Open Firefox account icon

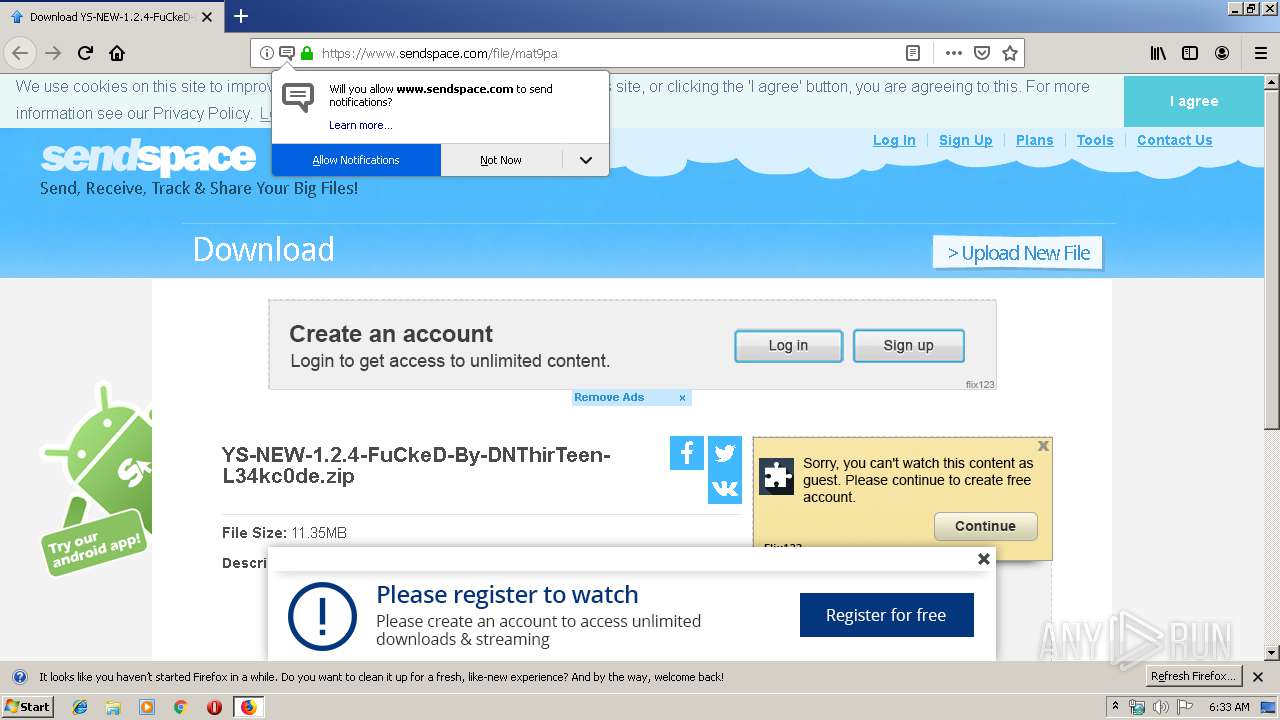click(1222, 53)
